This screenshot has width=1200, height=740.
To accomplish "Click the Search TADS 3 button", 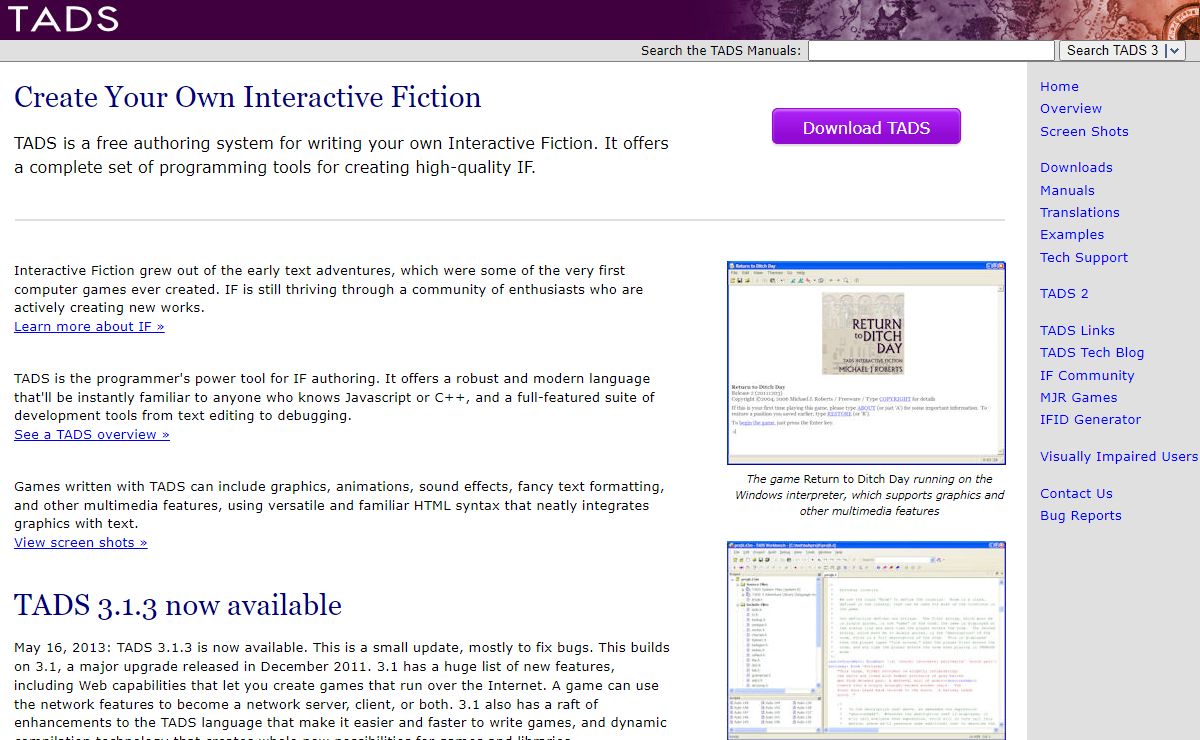I will point(1112,50).
